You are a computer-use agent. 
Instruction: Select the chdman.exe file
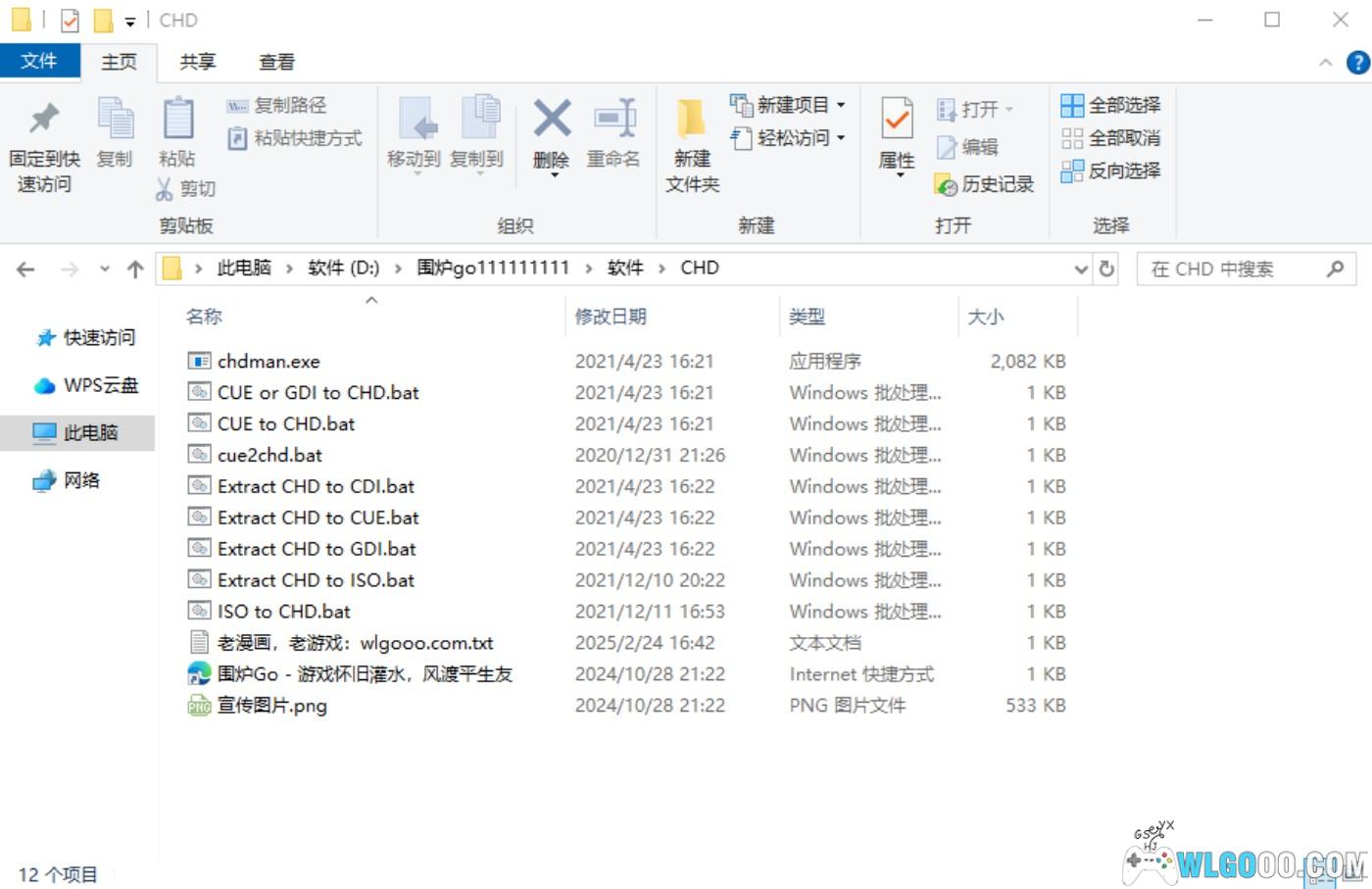[269, 362]
